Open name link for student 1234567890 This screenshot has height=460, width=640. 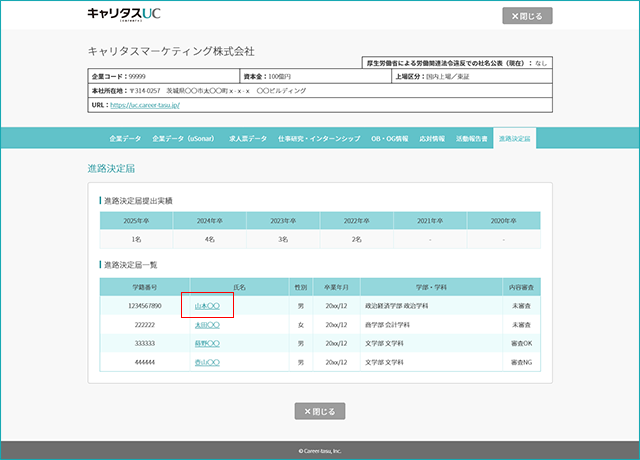pos(207,306)
